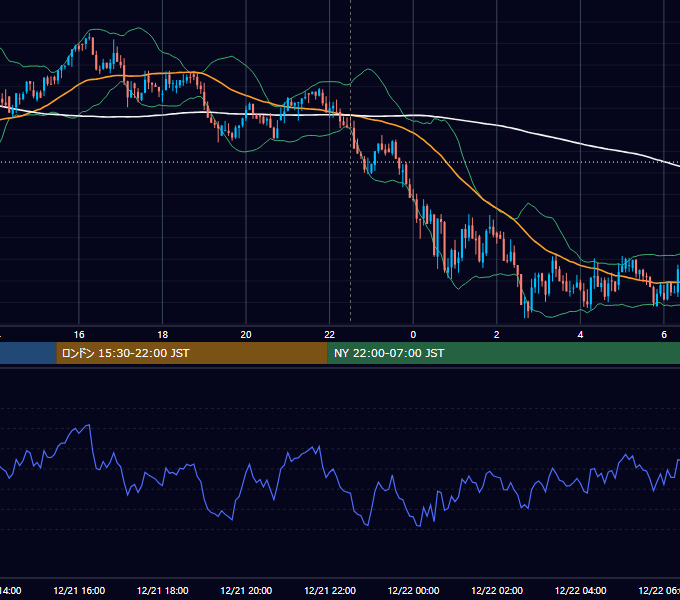The height and width of the screenshot is (600, 680).
Task: Click the 16 hour label on chart axis
Action: (79, 334)
